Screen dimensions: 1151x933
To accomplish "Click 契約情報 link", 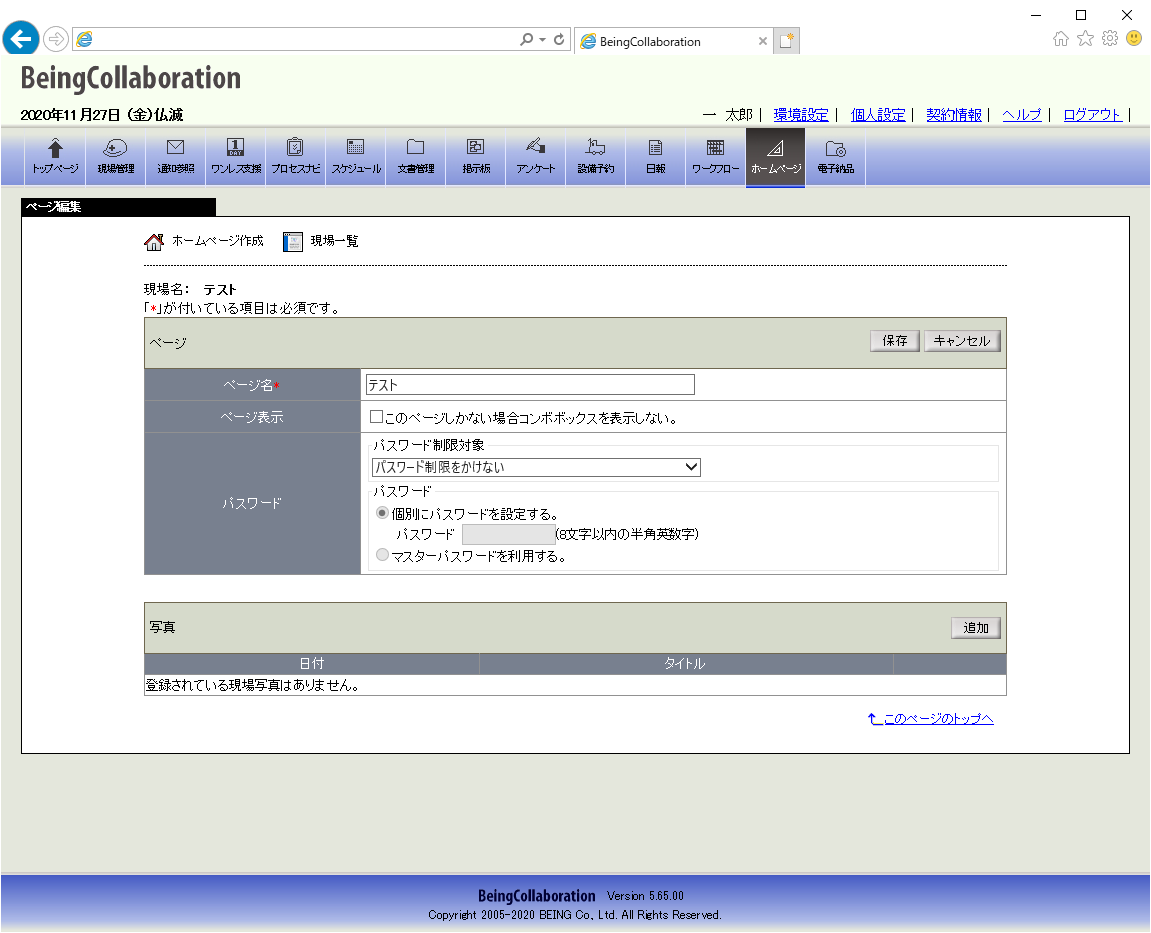I will 954,115.
